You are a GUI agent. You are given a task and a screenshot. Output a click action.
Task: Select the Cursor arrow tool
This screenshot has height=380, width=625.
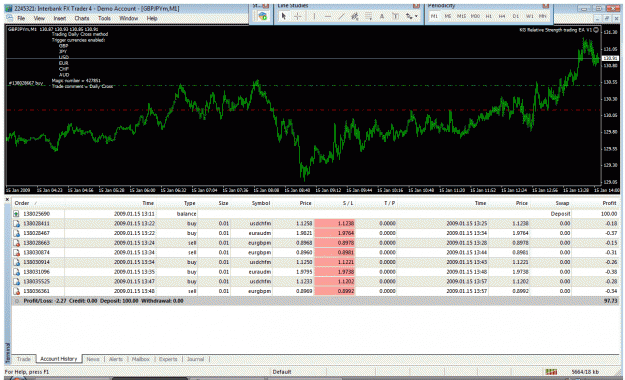click(x=283, y=16)
